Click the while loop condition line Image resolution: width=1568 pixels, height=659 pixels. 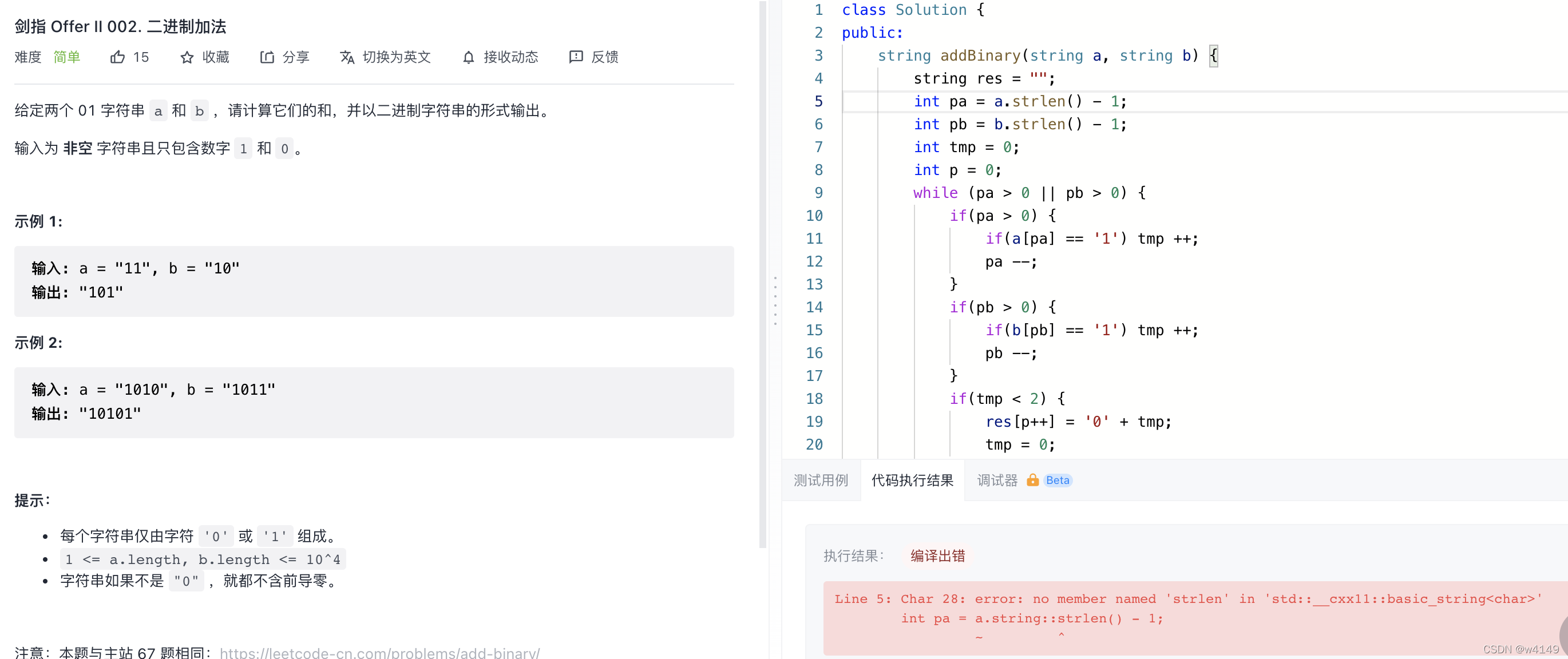pos(1030,193)
